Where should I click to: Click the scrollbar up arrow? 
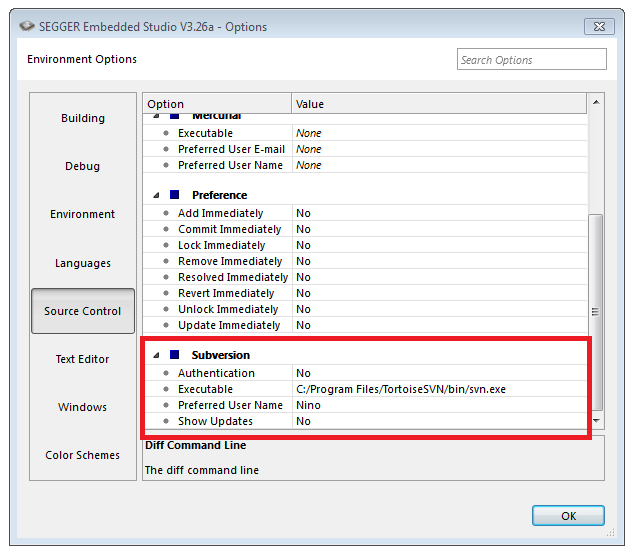pos(597,102)
